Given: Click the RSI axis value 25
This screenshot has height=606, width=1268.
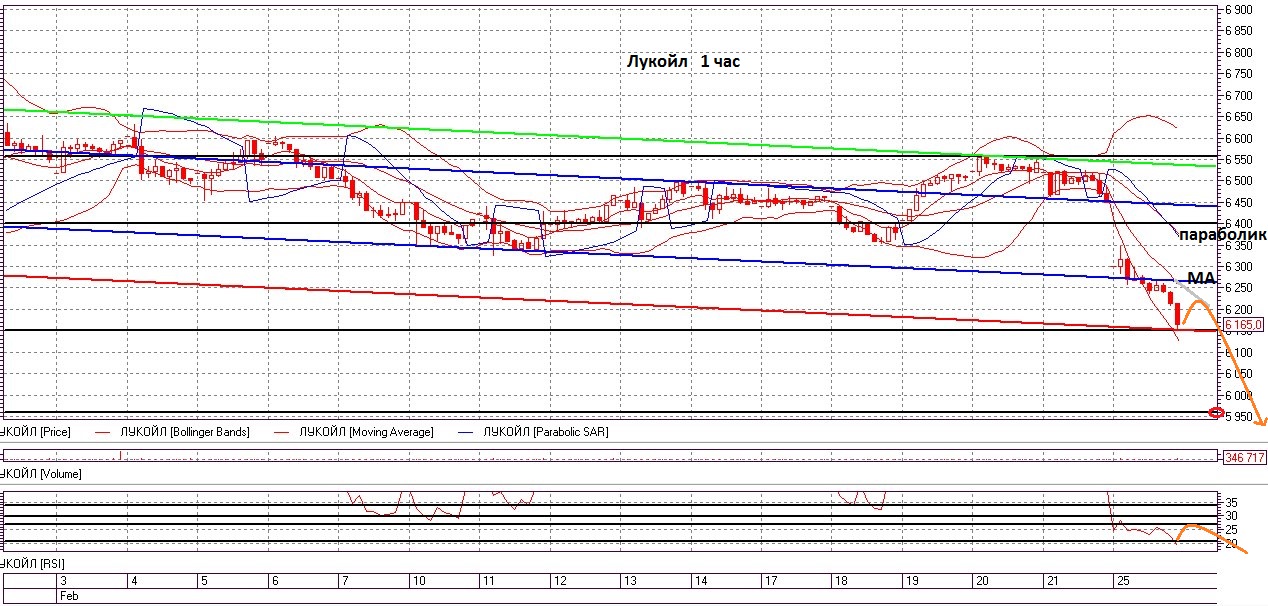Looking at the screenshot, I should [1232, 529].
